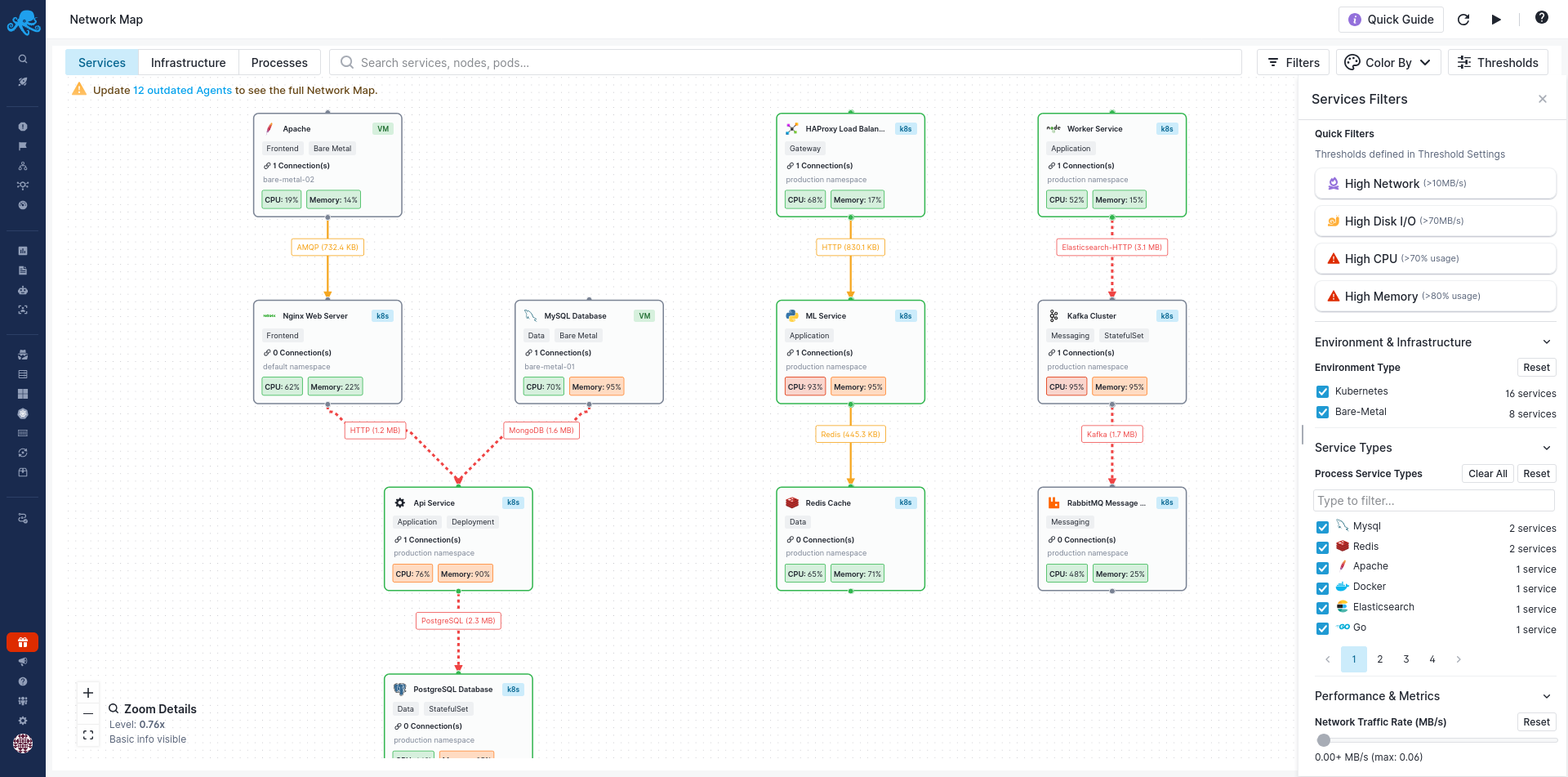Click the help question-mark icon at top right
1568x777 pixels.
point(1542,17)
